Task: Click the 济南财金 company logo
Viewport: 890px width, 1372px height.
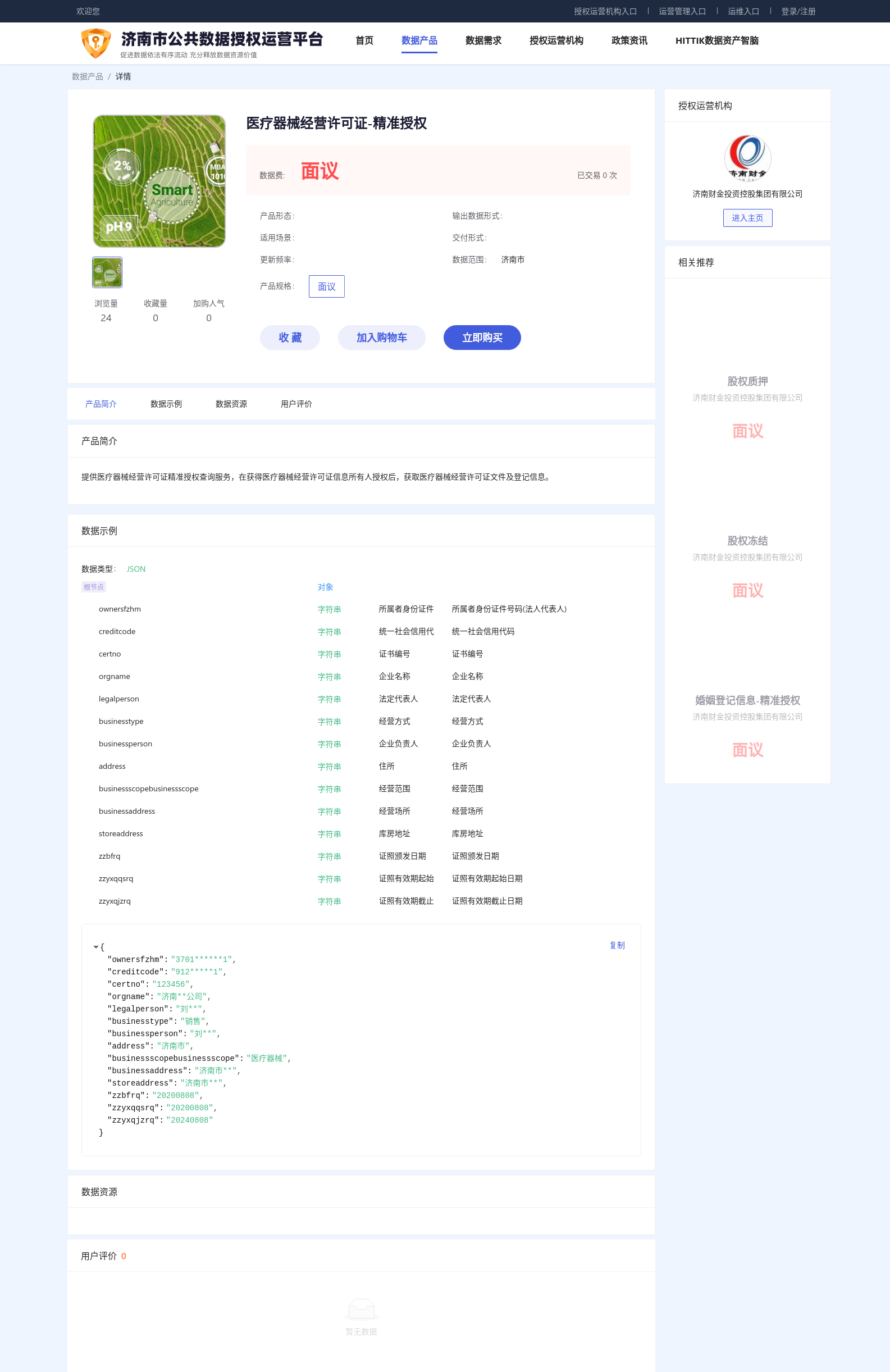Action: 747,157
